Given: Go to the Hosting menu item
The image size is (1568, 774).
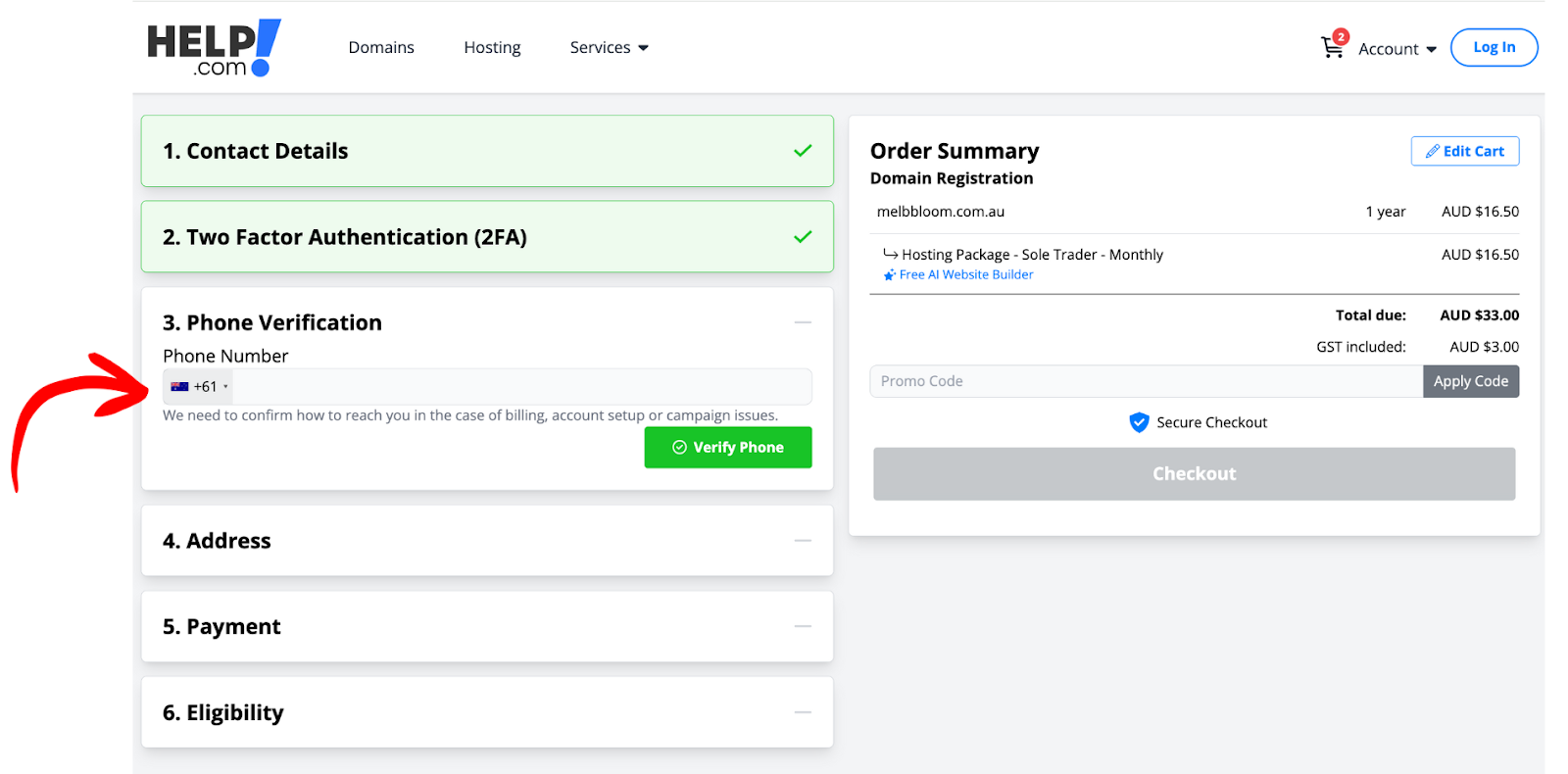Looking at the screenshot, I should tap(492, 48).
